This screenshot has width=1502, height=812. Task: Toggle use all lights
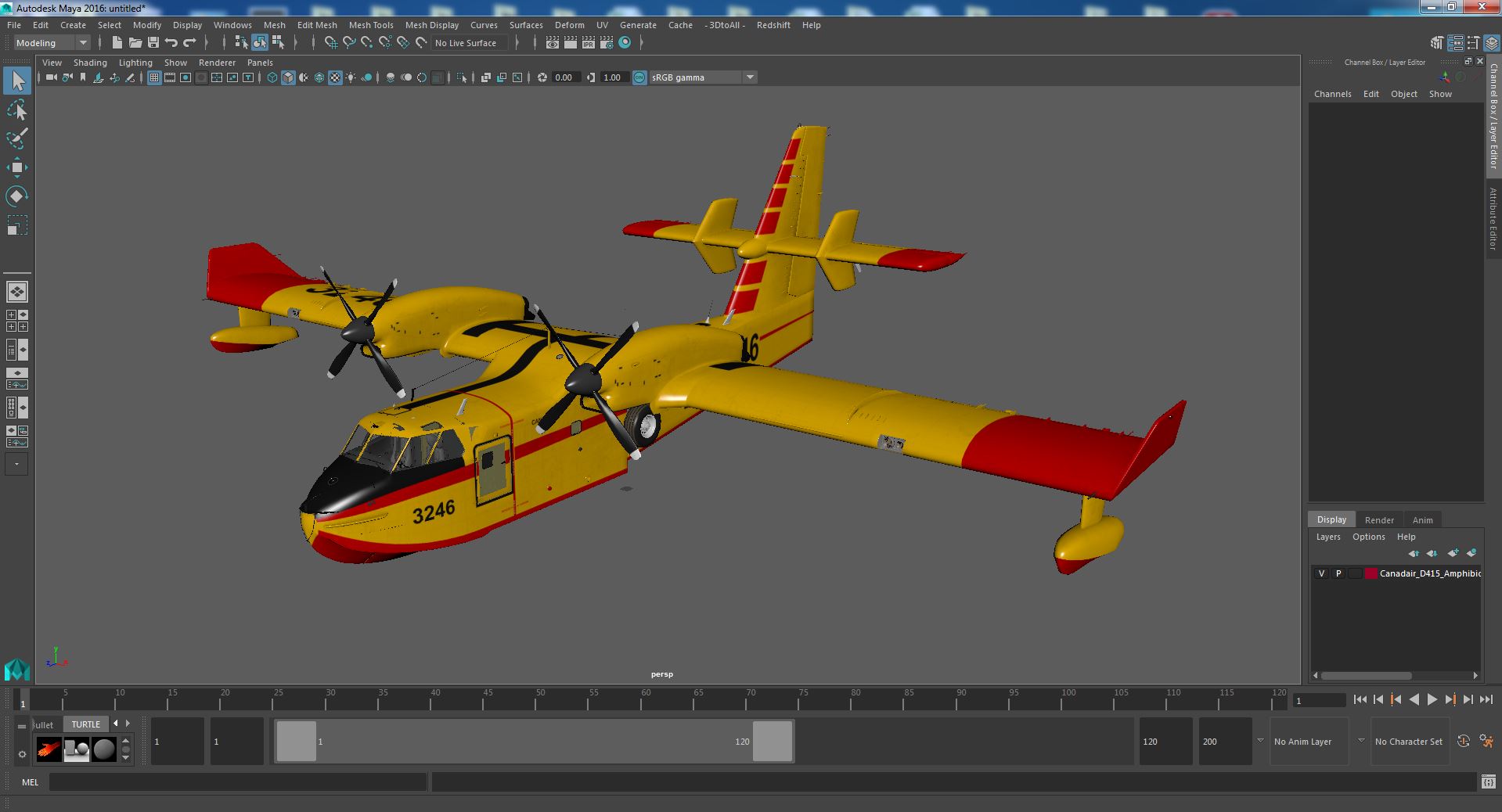[351, 77]
